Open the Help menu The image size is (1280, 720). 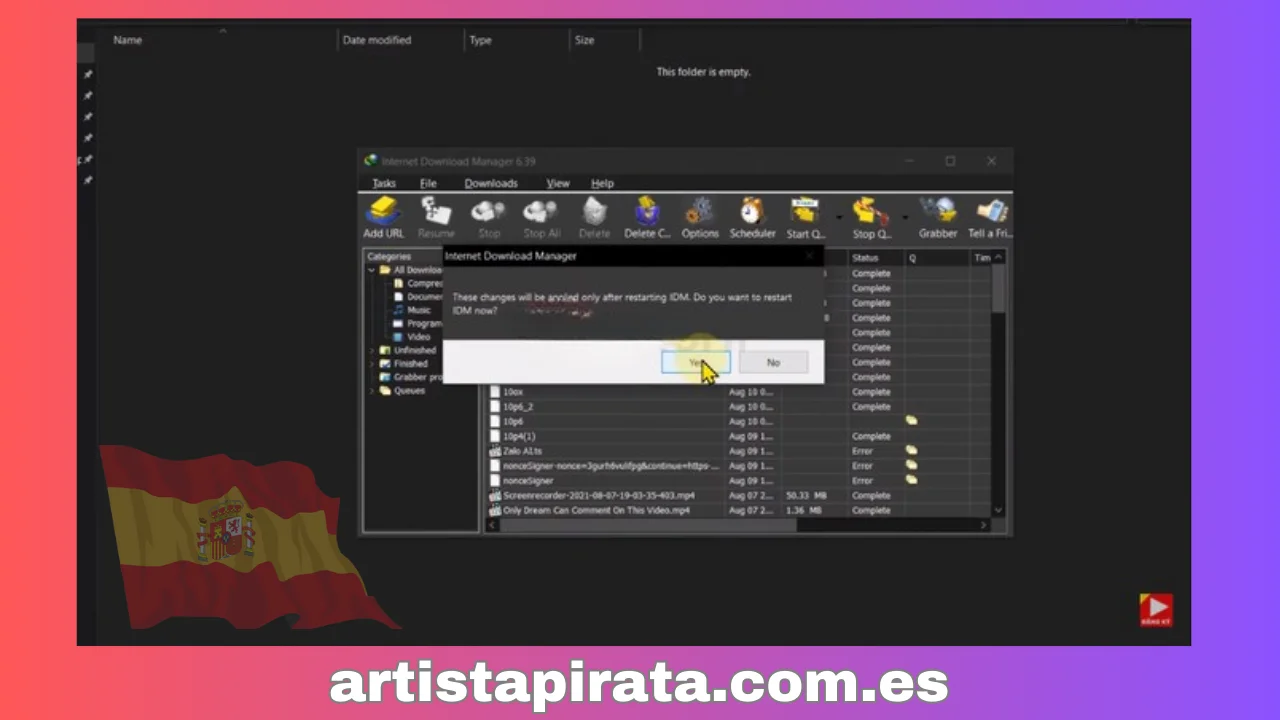(602, 183)
